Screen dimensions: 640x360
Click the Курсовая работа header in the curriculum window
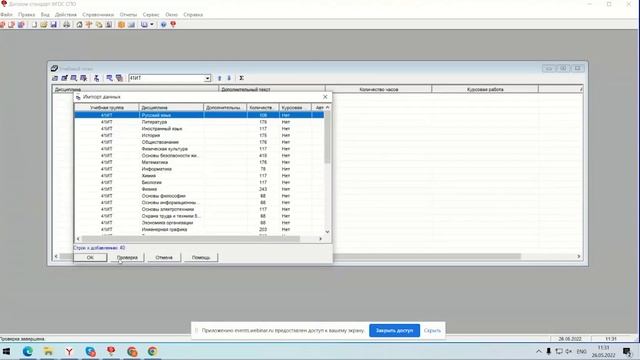point(485,89)
